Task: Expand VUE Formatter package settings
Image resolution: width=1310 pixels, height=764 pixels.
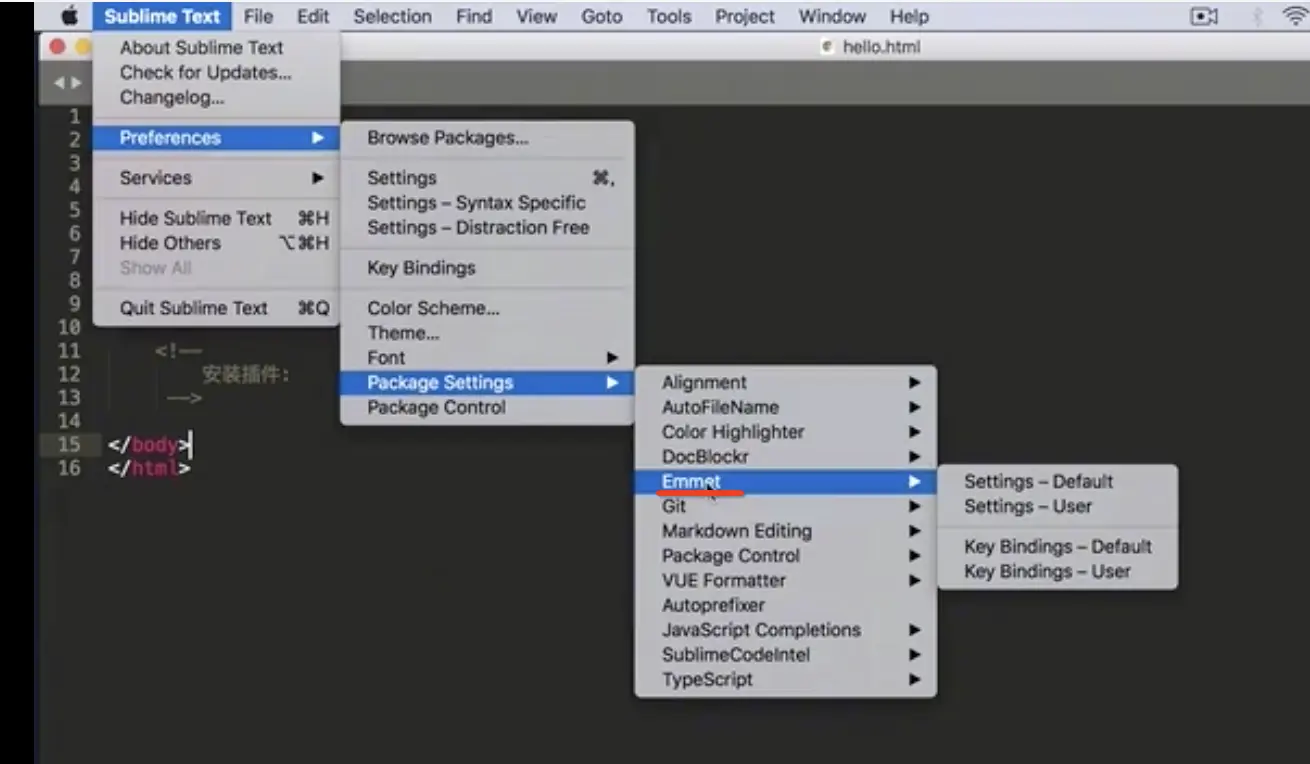Action: [786, 580]
